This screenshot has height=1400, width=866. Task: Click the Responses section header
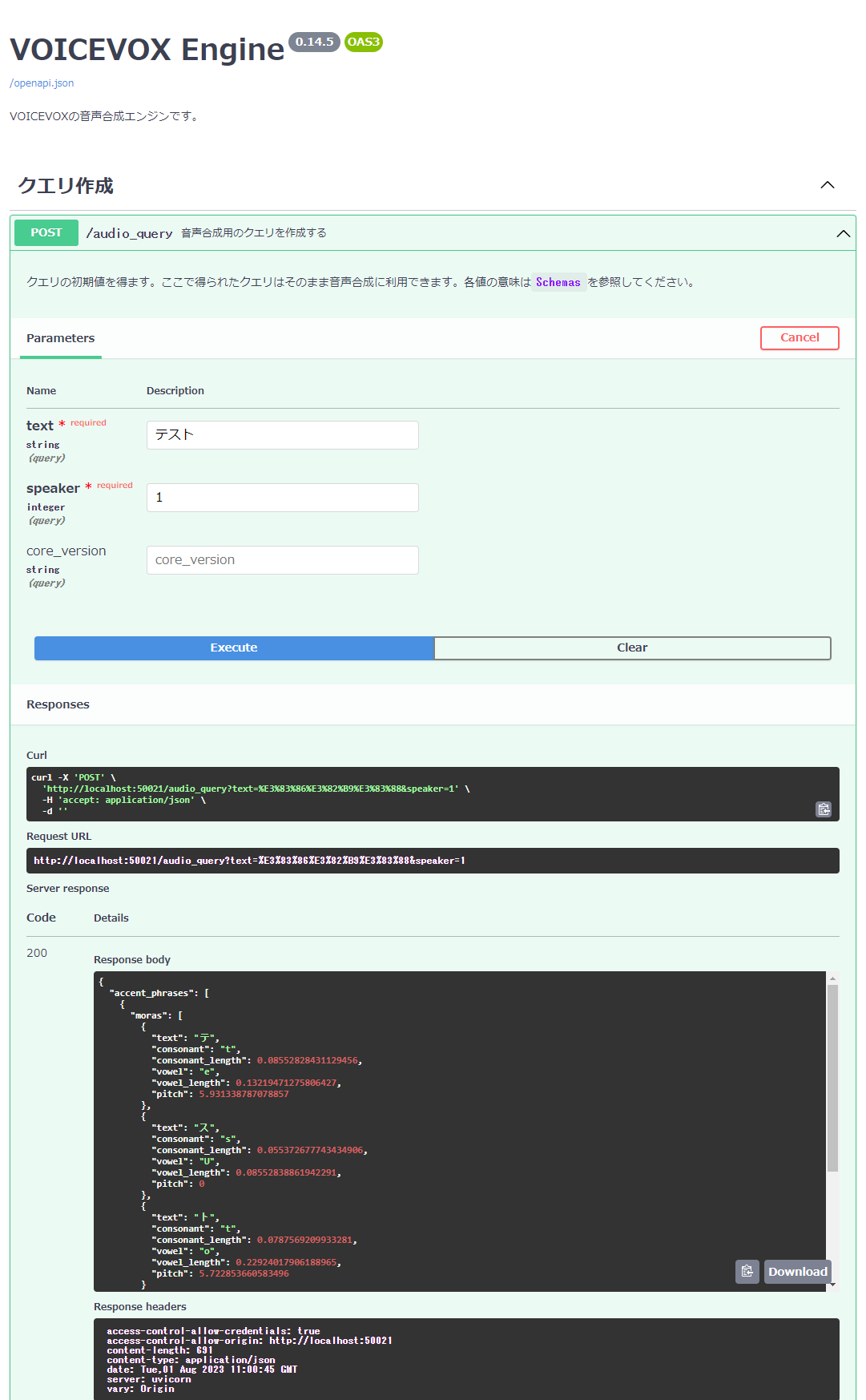pos(58,704)
